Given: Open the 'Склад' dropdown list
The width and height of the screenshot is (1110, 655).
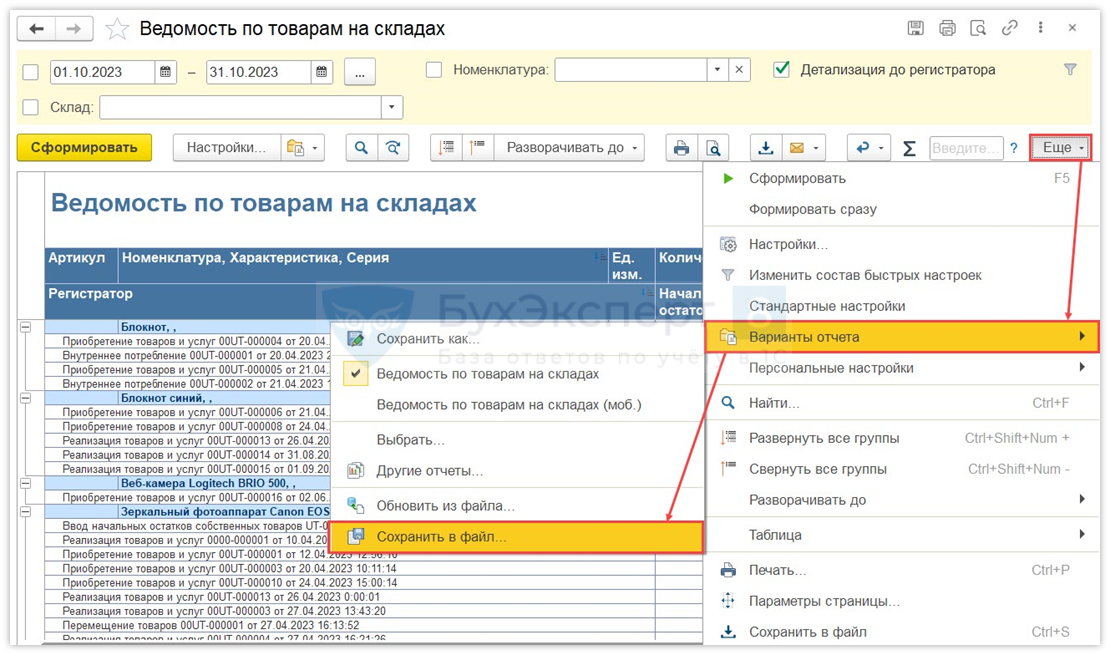Looking at the screenshot, I should 391,107.
